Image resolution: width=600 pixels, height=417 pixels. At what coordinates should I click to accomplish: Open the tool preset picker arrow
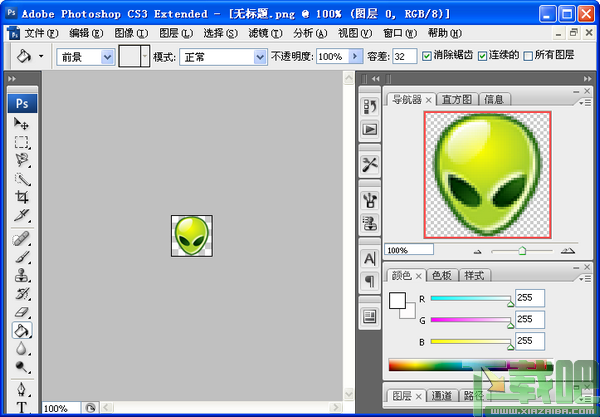point(41,56)
